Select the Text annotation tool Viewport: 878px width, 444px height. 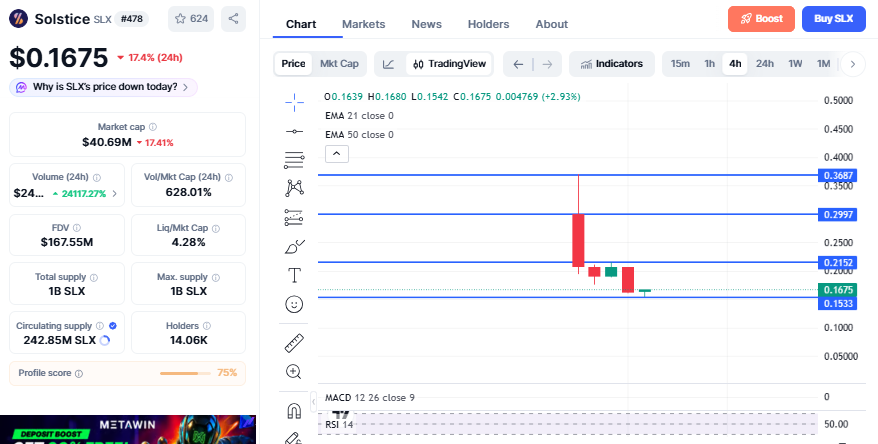coord(294,275)
